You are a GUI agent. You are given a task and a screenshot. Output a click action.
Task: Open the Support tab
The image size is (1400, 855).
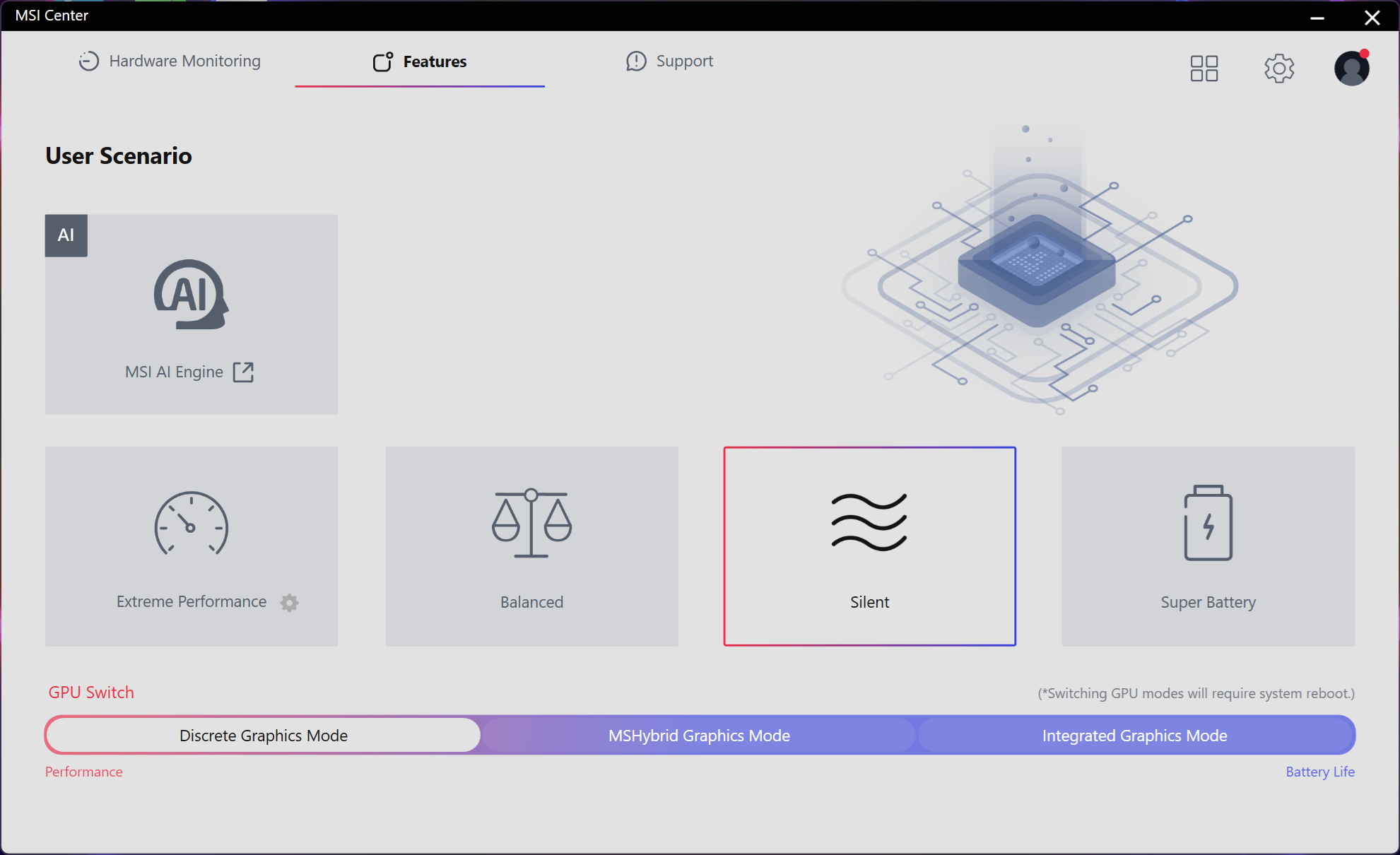pyautogui.click(x=670, y=61)
